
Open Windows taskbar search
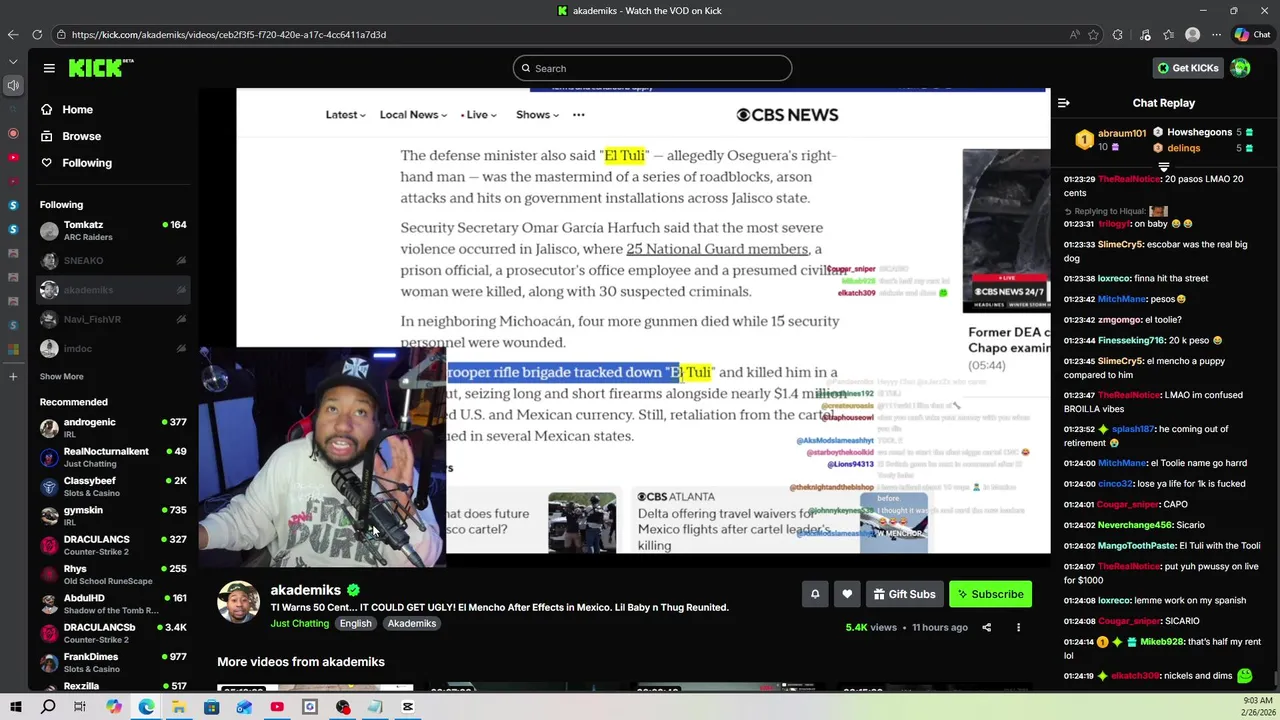pos(48,707)
